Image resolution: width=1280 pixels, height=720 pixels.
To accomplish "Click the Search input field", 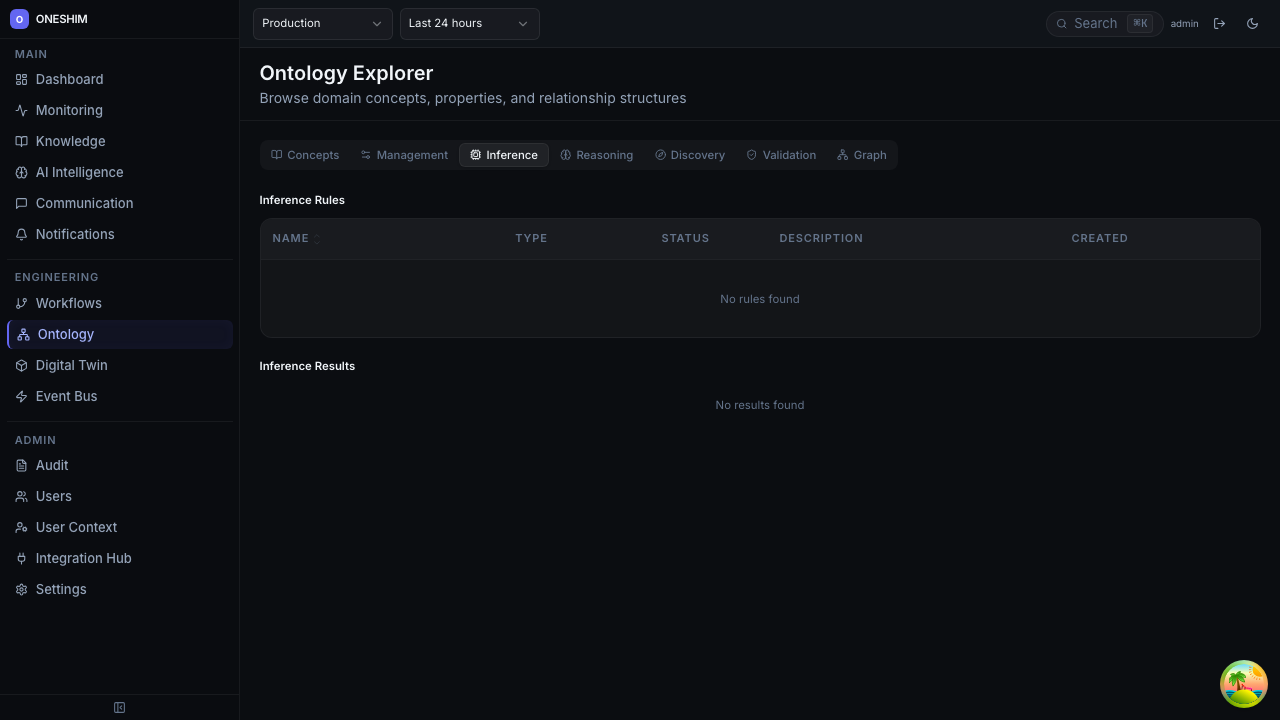I will [1095, 23].
